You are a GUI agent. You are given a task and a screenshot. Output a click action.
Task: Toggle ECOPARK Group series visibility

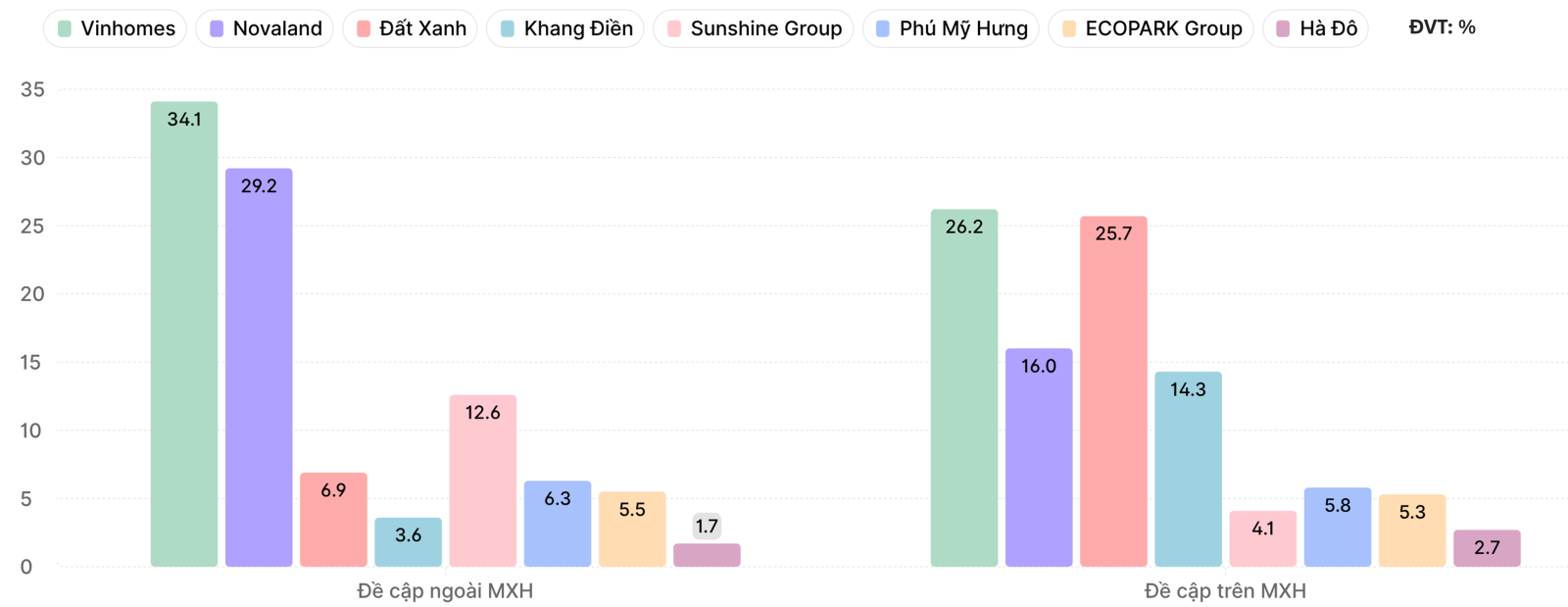pos(1151,28)
